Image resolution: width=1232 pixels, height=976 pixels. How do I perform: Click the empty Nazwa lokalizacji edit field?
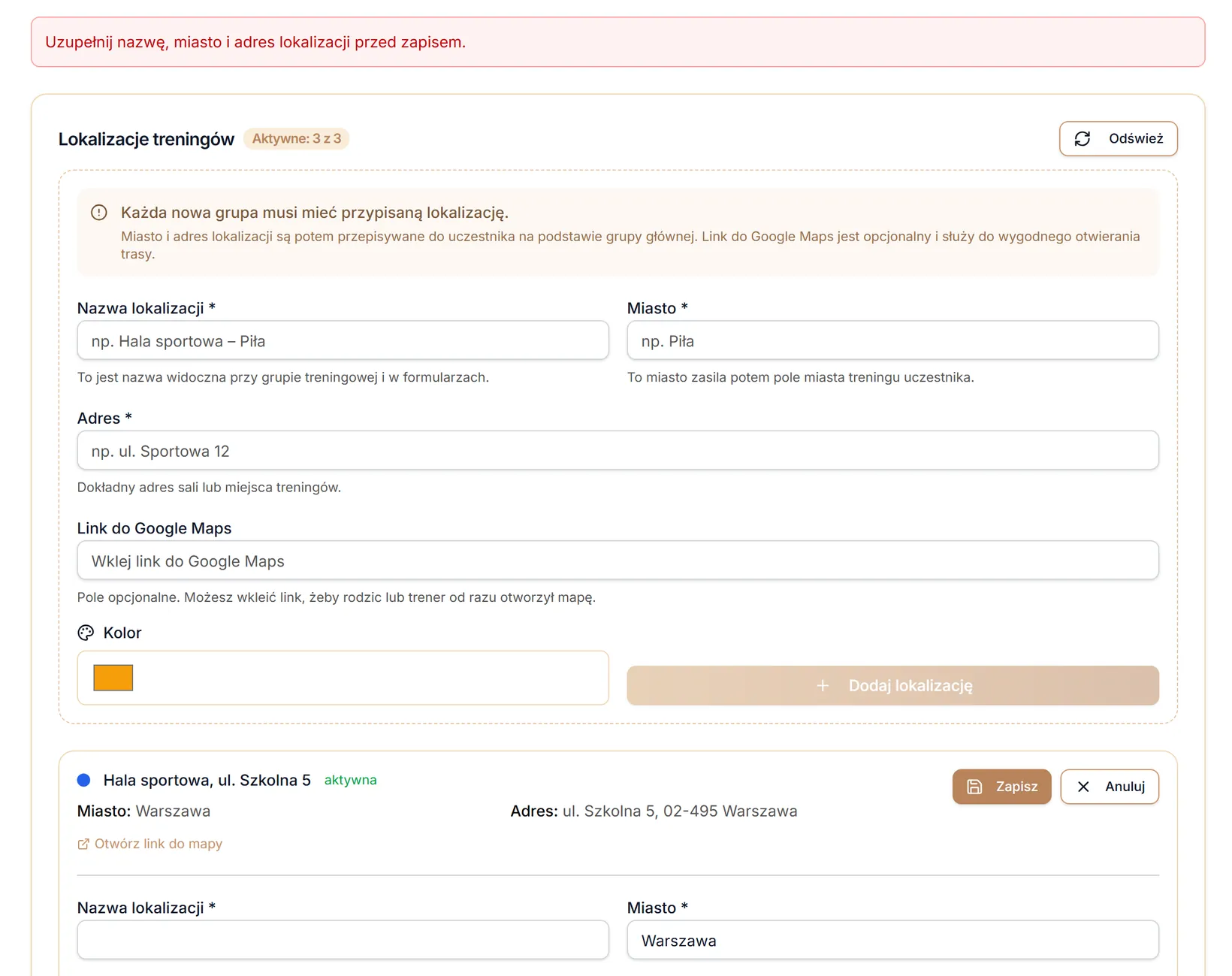pyautogui.click(x=343, y=940)
